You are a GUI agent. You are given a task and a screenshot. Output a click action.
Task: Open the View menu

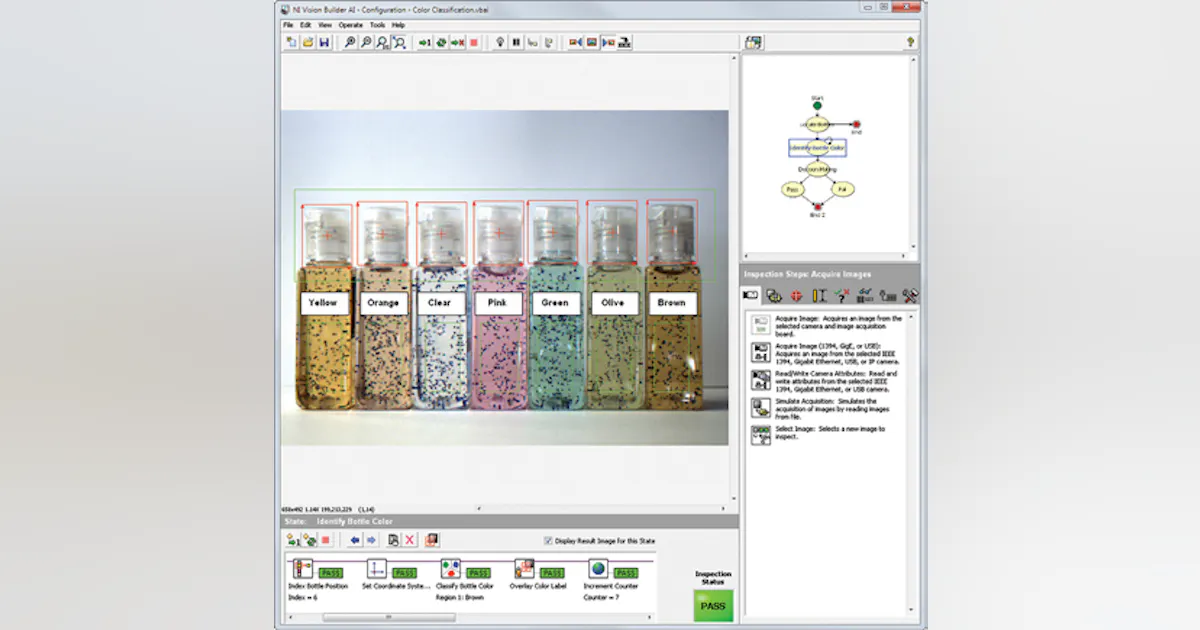pos(325,24)
